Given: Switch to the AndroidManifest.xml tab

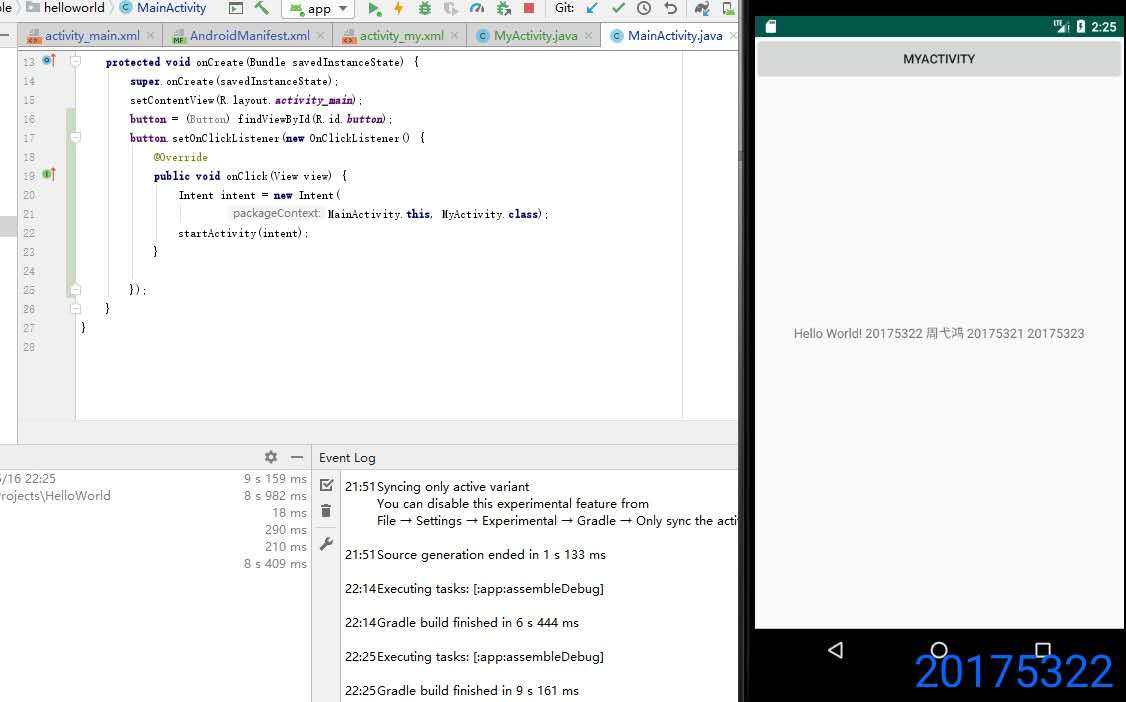Looking at the screenshot, I should (249, 35).
